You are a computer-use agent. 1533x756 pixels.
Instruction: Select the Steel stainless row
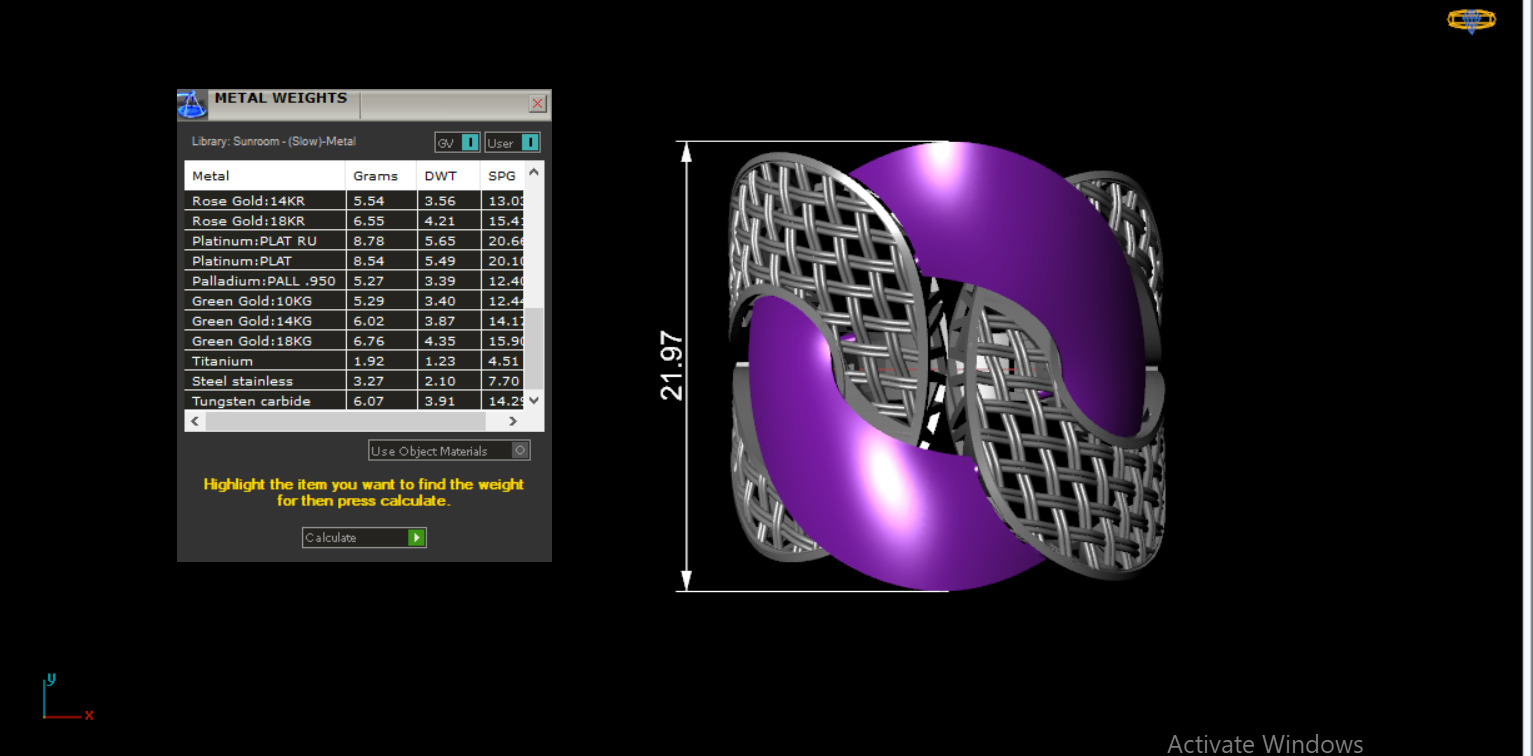click(354, 381)
